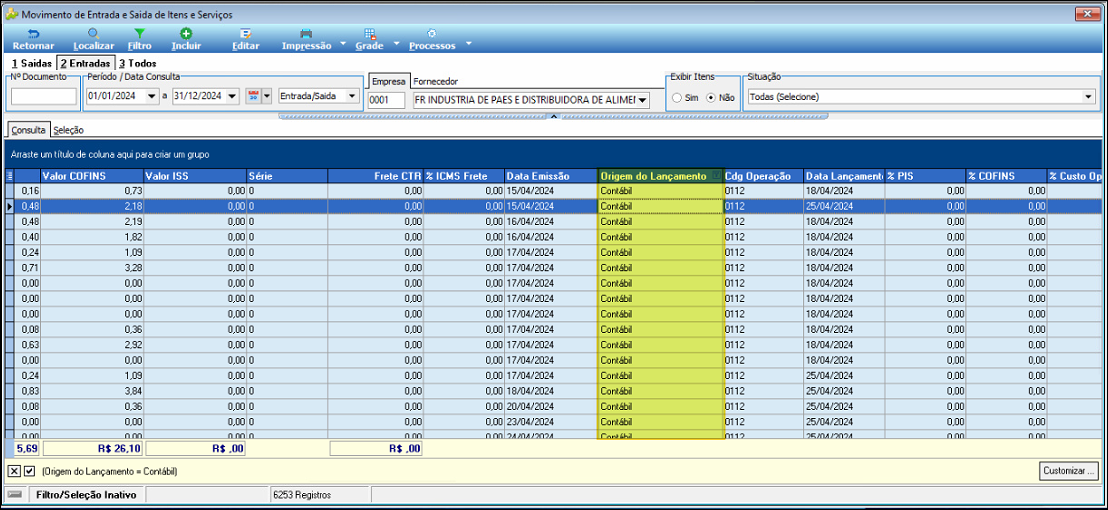
Task: Select the Sim radio for Exibir Itens
Action: click(x=678, y=97)
